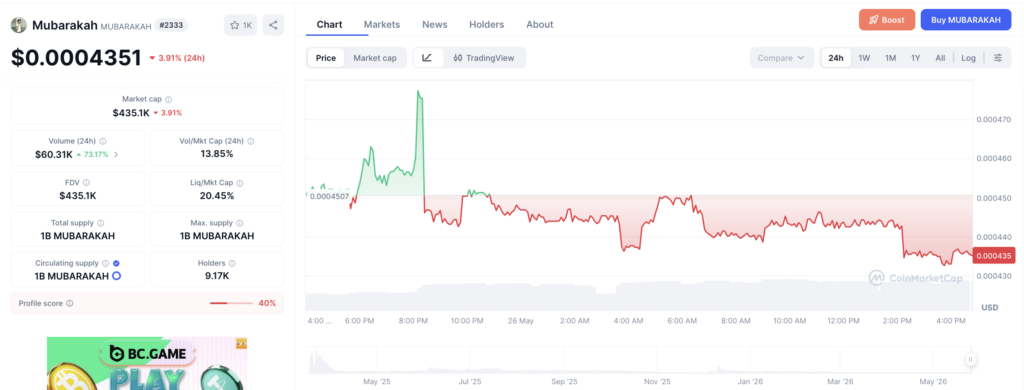Click the pause handle on range navigator
The width and height of the screenshot is (1024, 390).
click(x=970, y=359)
